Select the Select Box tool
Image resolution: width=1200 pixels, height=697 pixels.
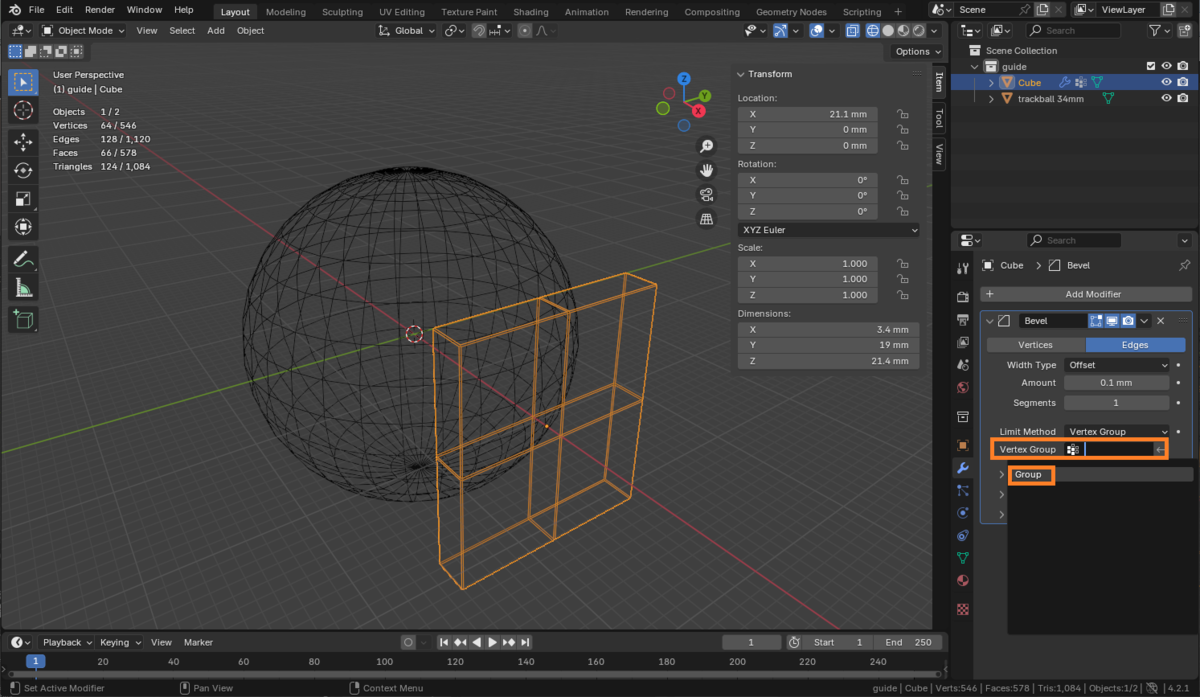[23, 82]
